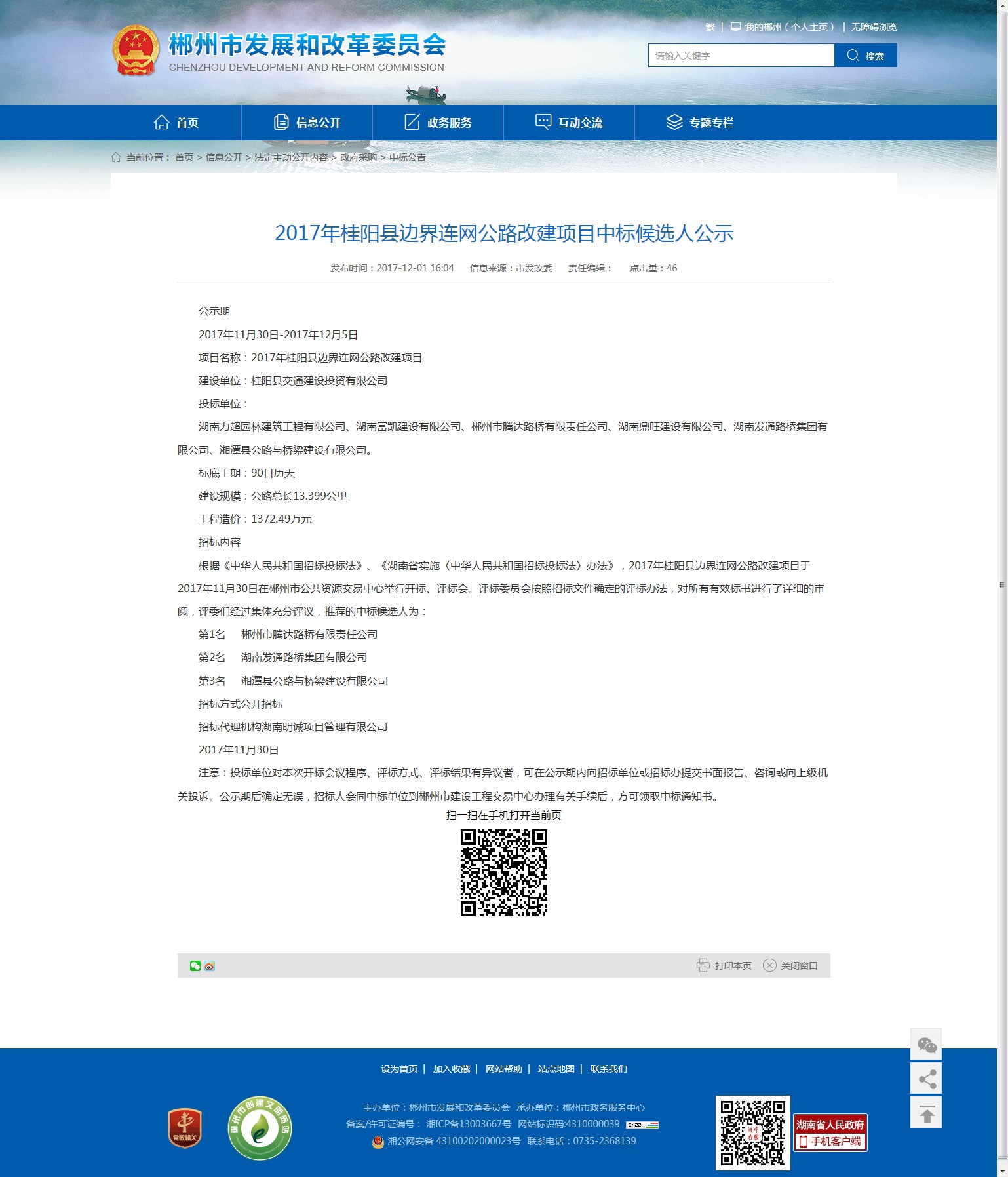Click the line 第1名 郴州市腾达路桥有限责任公司
This screenshot has height=1177, width=1008.
288,635
